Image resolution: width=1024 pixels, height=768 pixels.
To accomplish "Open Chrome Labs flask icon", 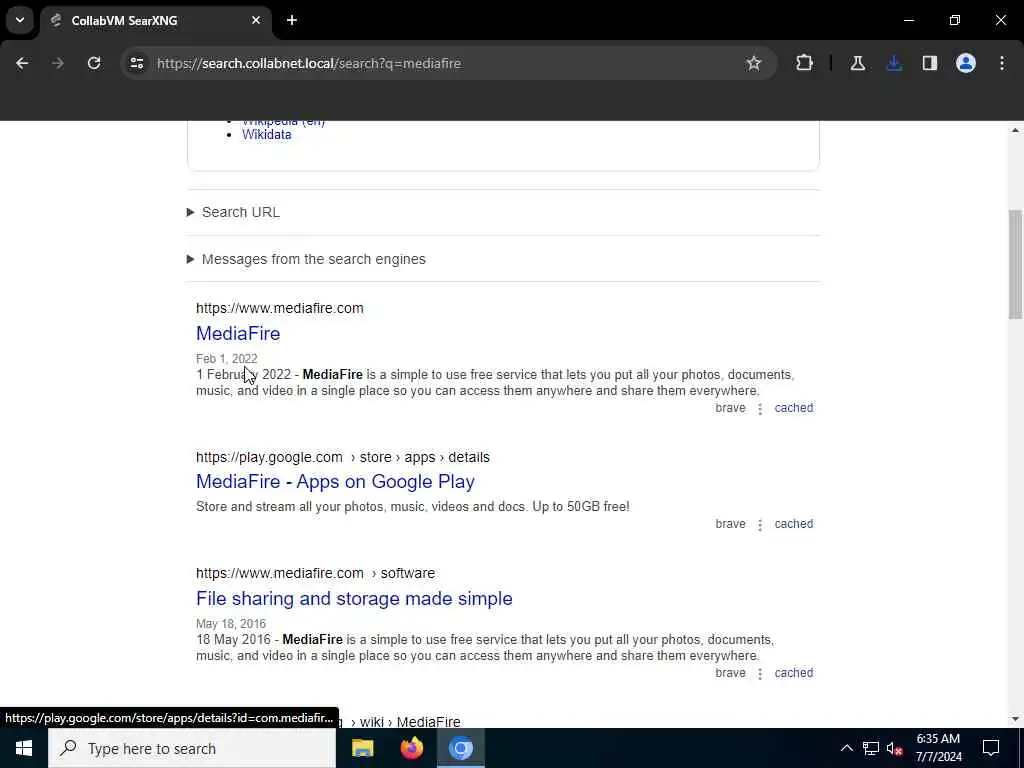I will (857, 63).
